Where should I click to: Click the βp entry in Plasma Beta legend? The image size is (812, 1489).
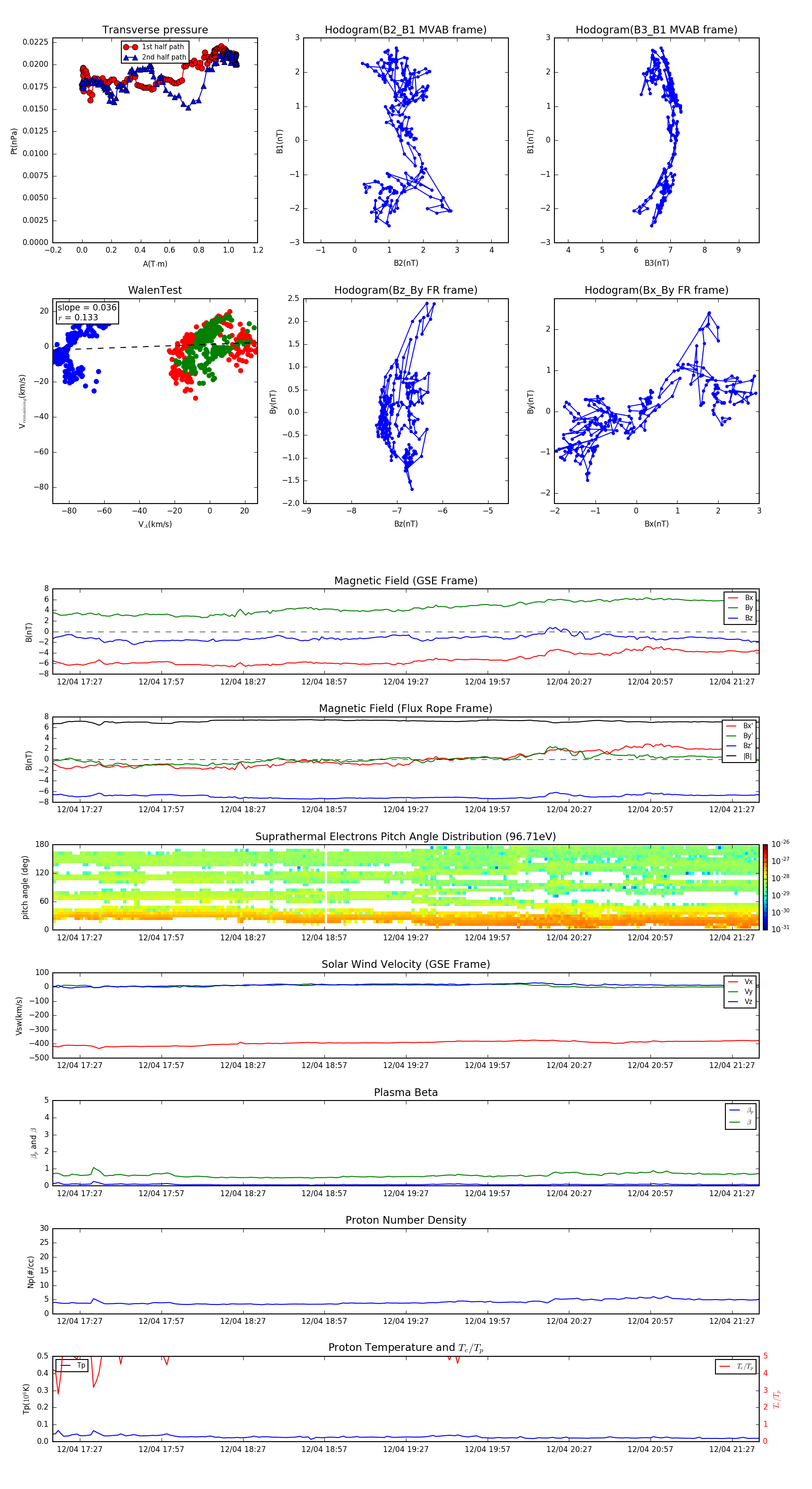click(742, 1110)
